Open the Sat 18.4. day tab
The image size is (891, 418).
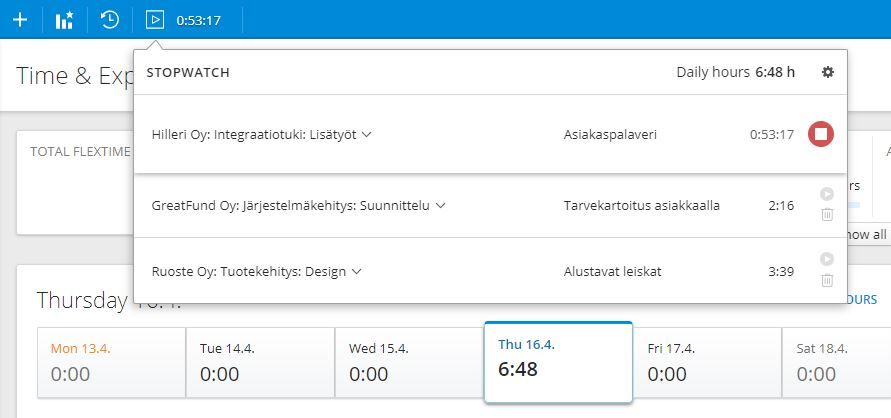pyautogui.click(x=836, y=364)
